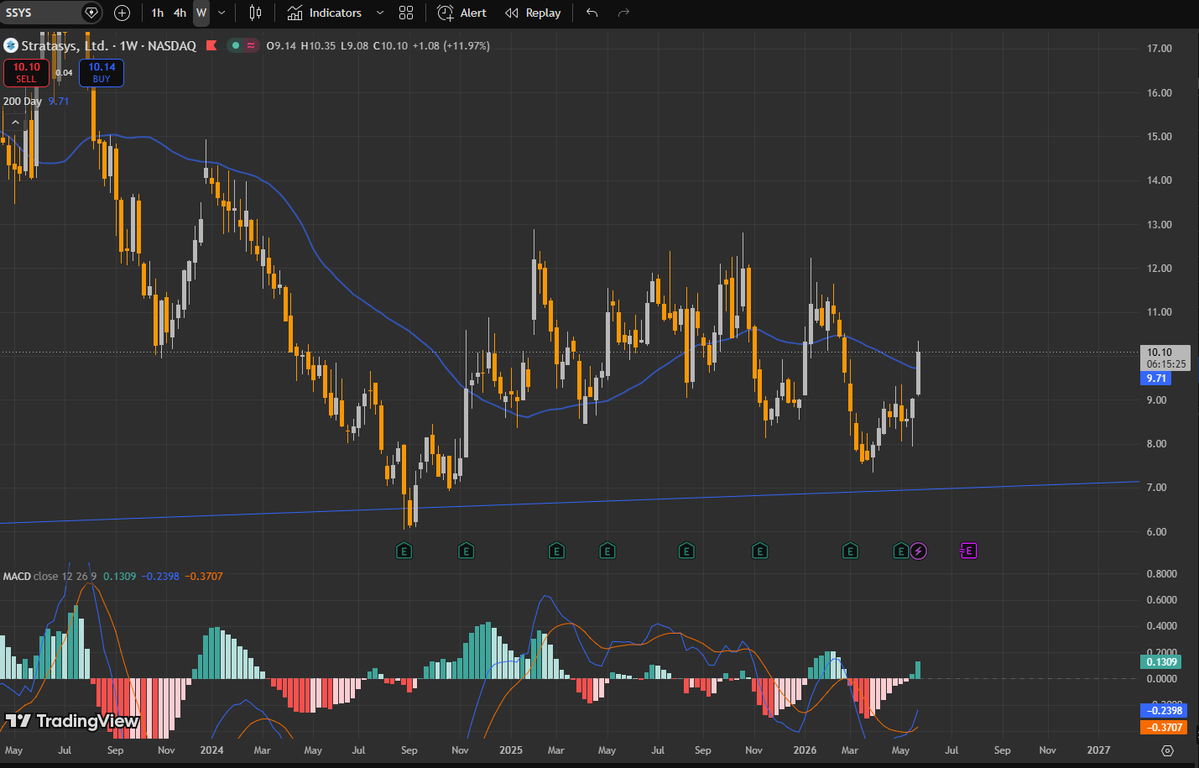Image resolution: width=1199 pixels, height=768 pixels.
Task: Click the pink approximate data mode icon
Action: tap(251, 46)
